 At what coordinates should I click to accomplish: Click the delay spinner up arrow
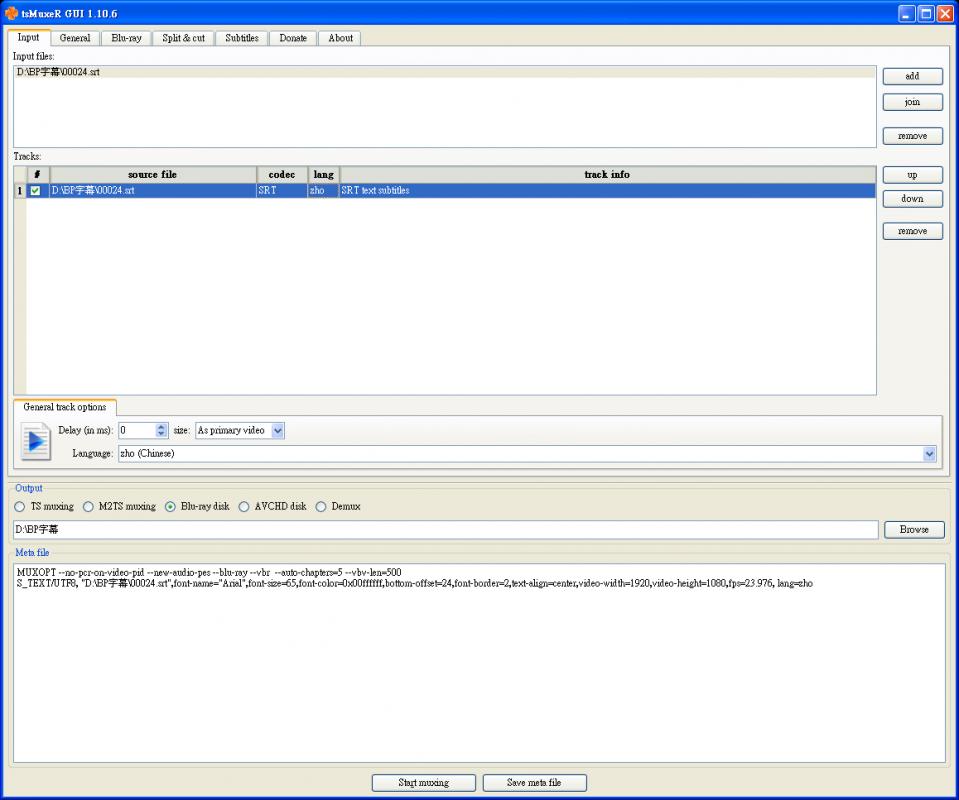(x=161, y=426)
